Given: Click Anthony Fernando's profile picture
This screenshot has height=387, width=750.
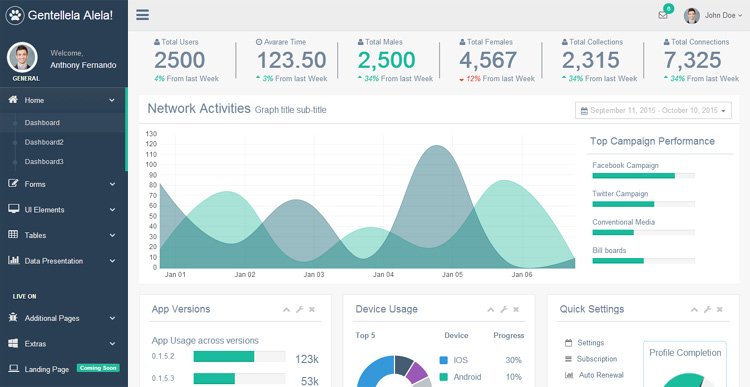Looking at the screenshot, I should coord(22,57).
